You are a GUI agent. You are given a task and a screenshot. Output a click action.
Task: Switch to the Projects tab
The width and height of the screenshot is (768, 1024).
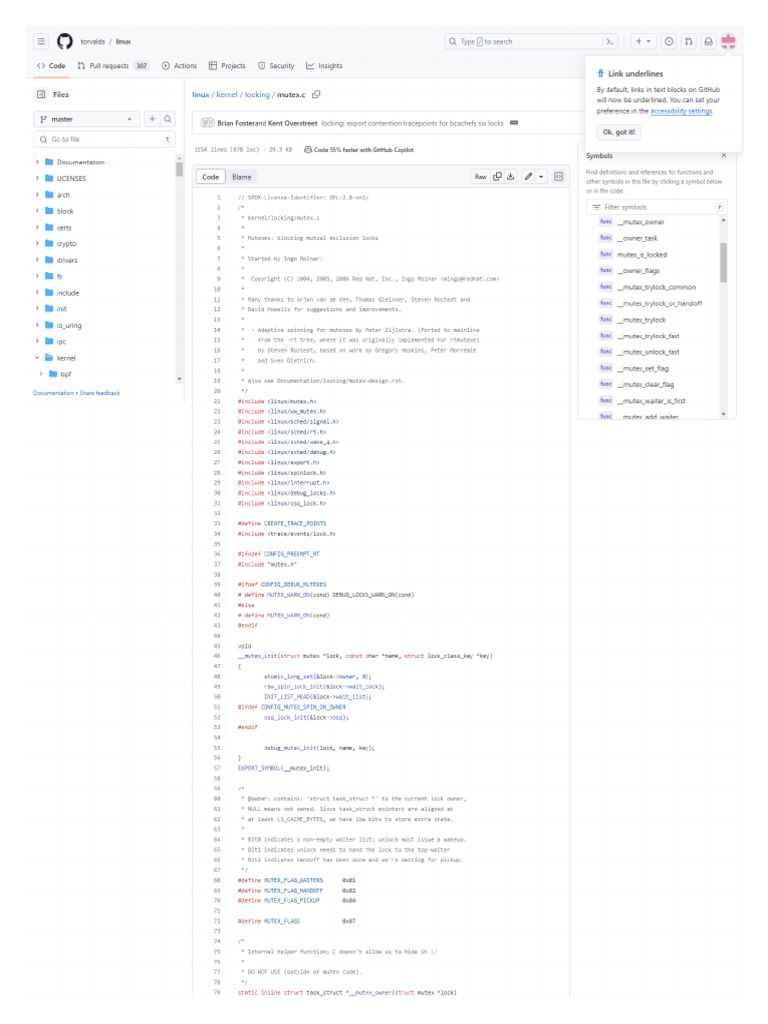pyautogui.click(x=227, y=66)
